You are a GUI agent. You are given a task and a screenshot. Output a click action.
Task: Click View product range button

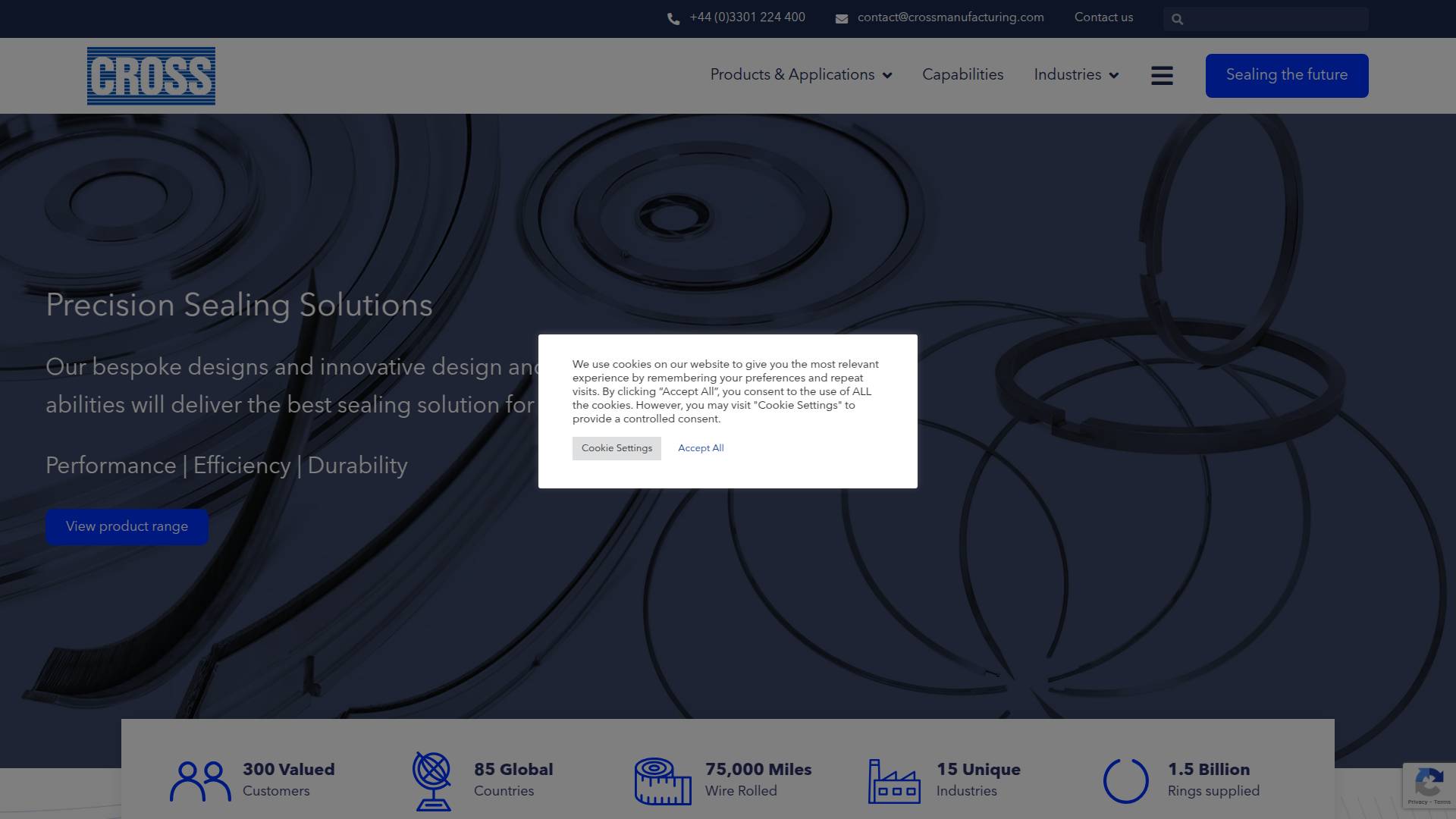[127, 526]
